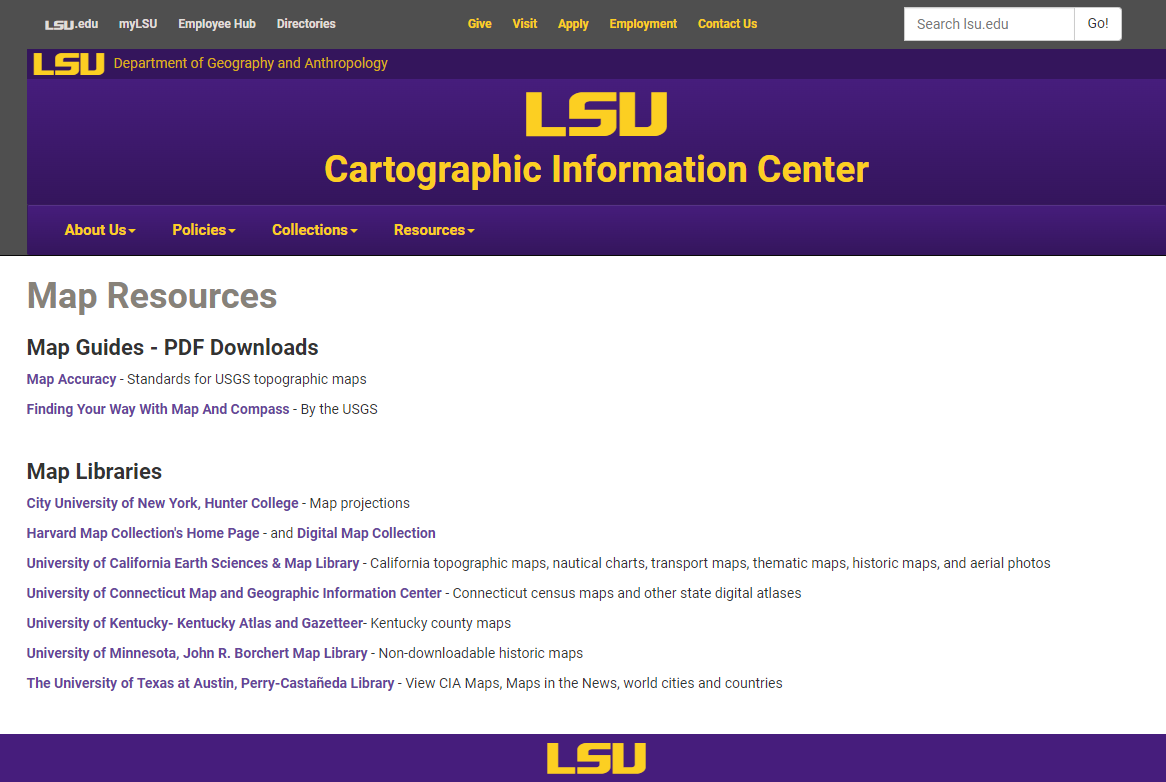The width and height of the screenshot is (1166, 782).
Task: Open the Employee Hub link
Action: click(216, 24)
